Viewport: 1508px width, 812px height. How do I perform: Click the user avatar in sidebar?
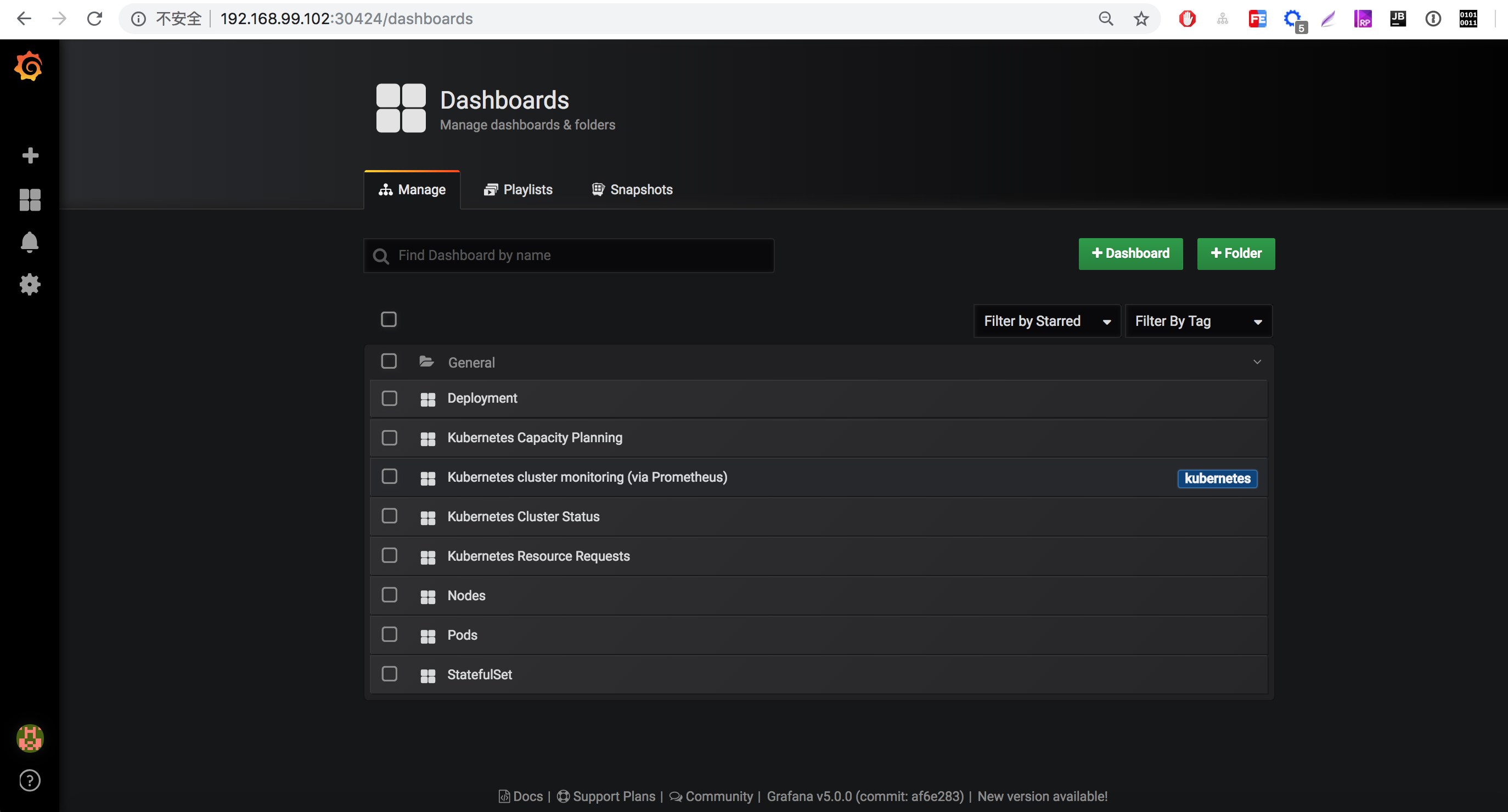pos(30,737)
